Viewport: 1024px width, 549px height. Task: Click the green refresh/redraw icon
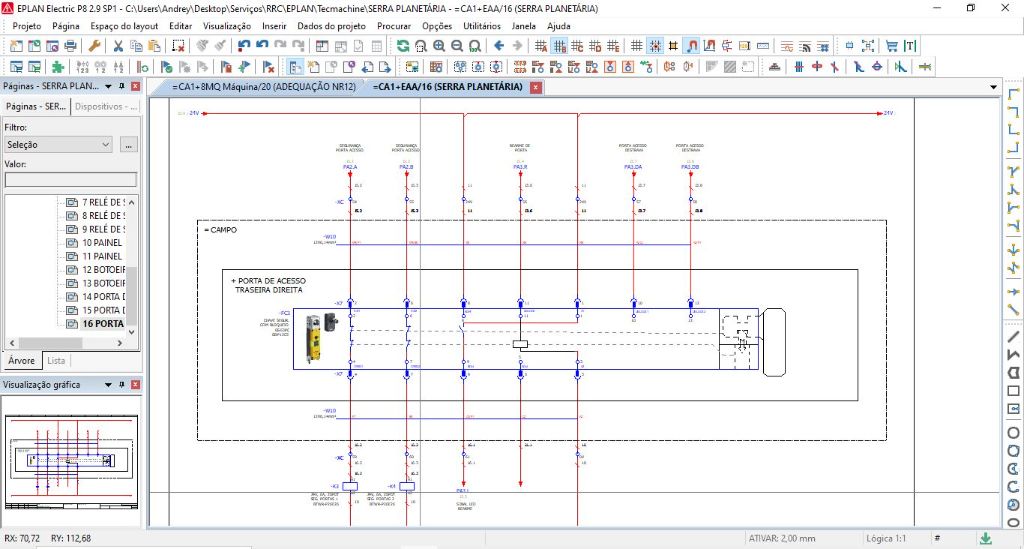point(402,46)
